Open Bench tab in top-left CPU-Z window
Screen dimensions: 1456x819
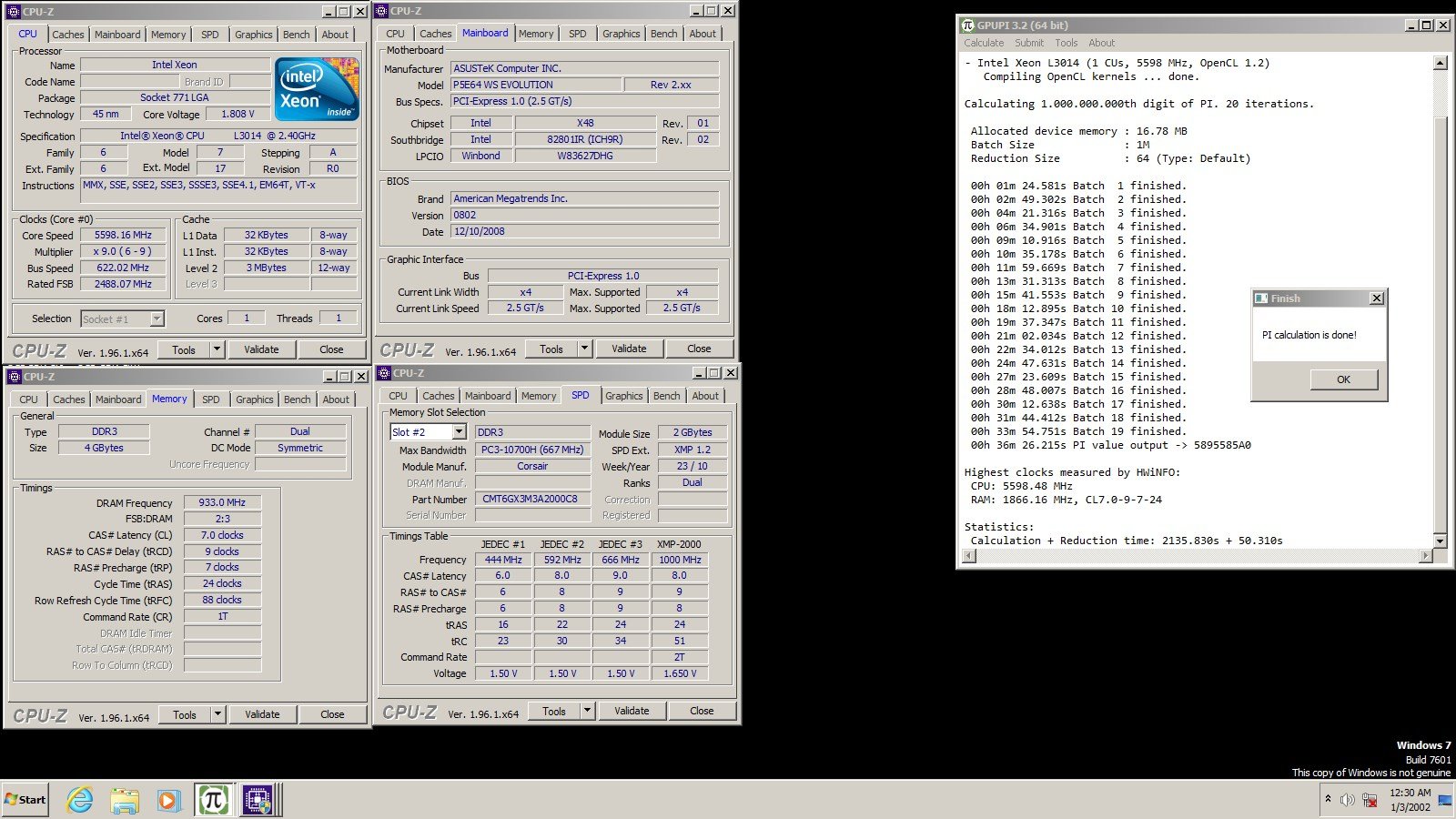pos(296,35)
